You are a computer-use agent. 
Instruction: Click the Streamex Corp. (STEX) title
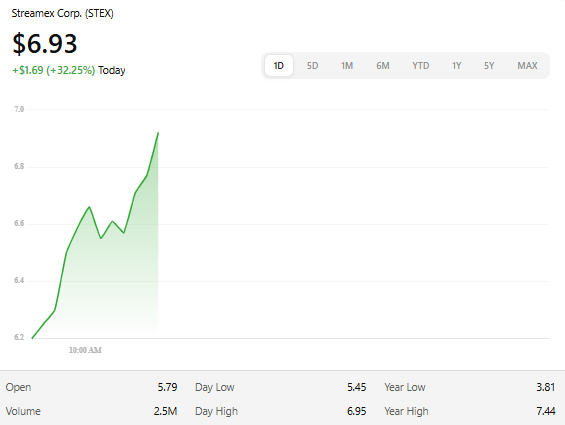(x=62, y=13)
